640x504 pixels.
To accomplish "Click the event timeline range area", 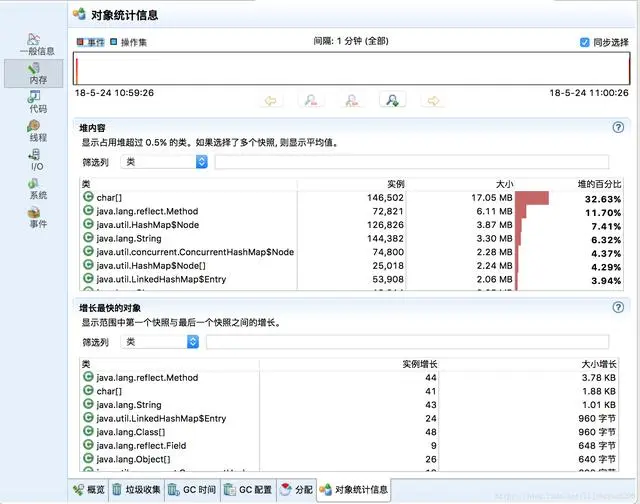I will click(x=351, y=69).
